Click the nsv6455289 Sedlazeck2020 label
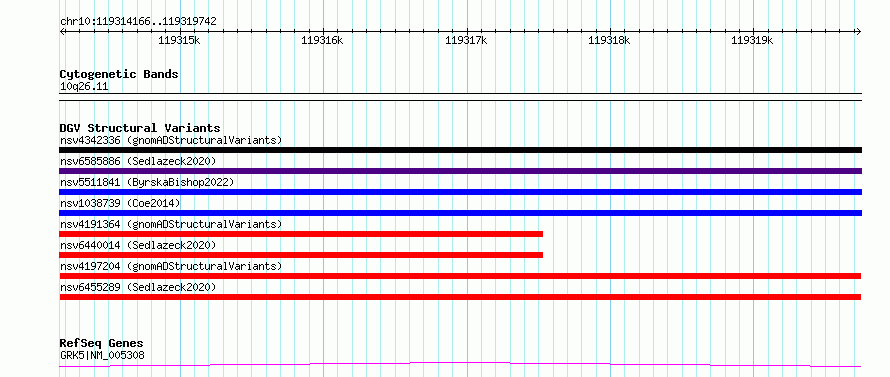The width and height of the screenshot is (890, 377). click(138, 287)
